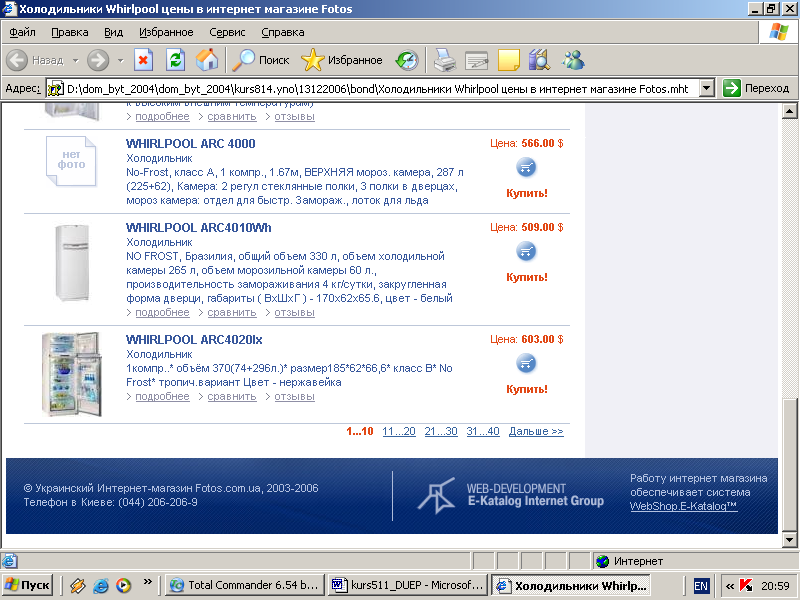
Task: Click Купить! for WHIRLPOOL ARC4020Ix
Action: (x=527, y=389)
